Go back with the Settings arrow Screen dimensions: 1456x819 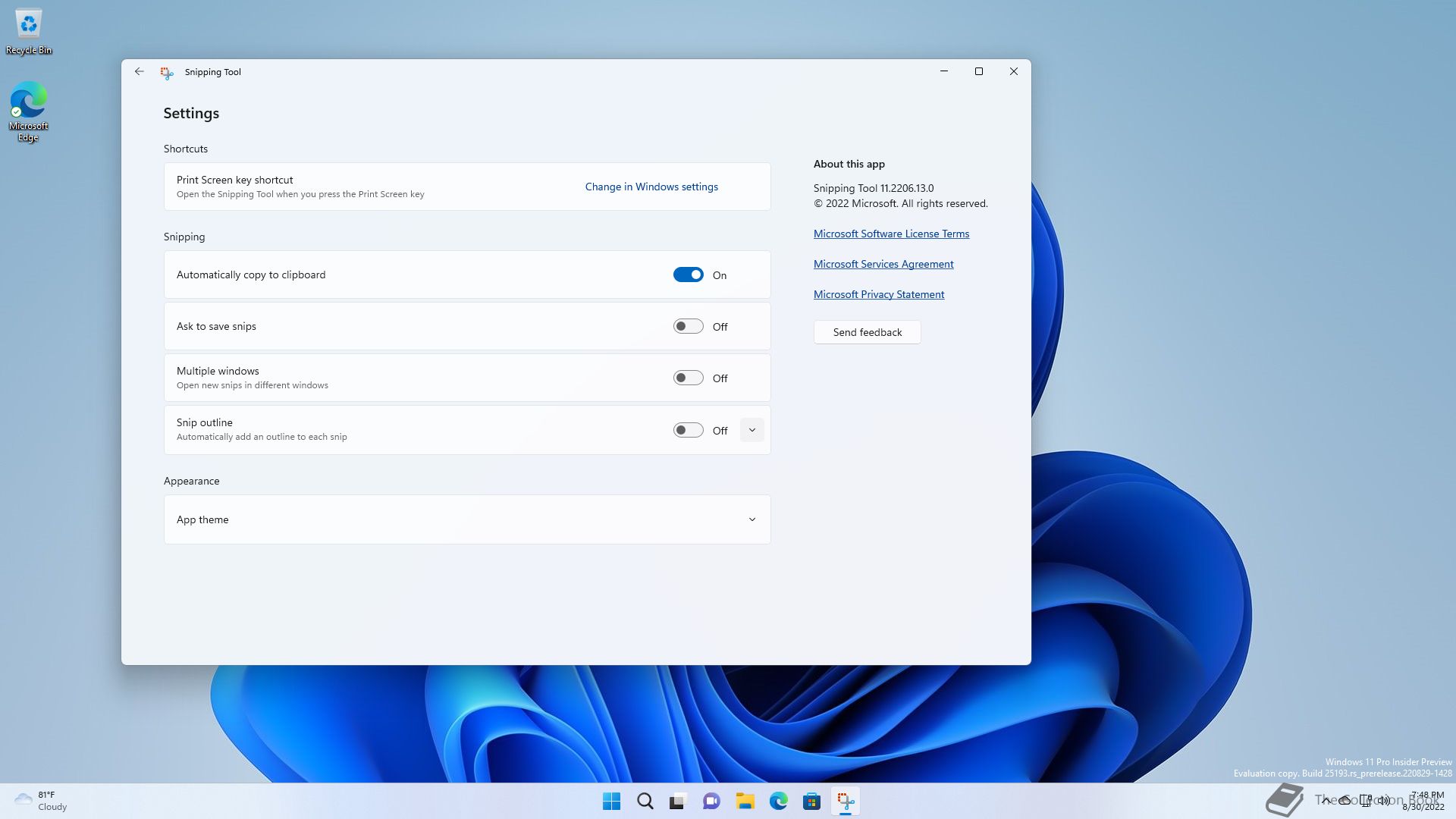(139, 71)
